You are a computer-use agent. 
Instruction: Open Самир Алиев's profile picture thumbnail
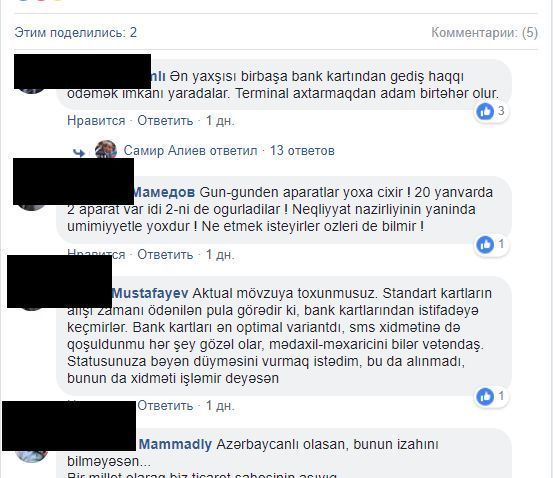[105, 149]
